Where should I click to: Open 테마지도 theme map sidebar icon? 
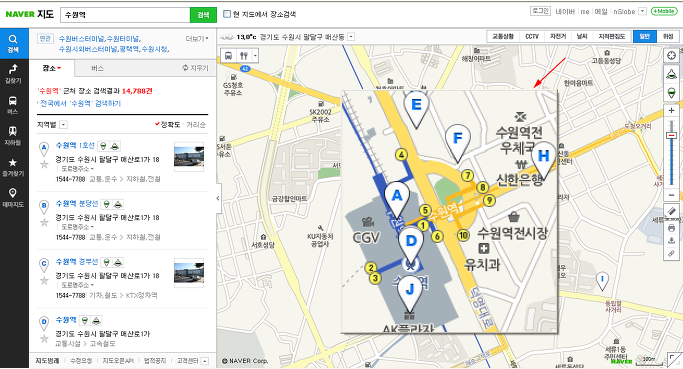click(14, 198)
